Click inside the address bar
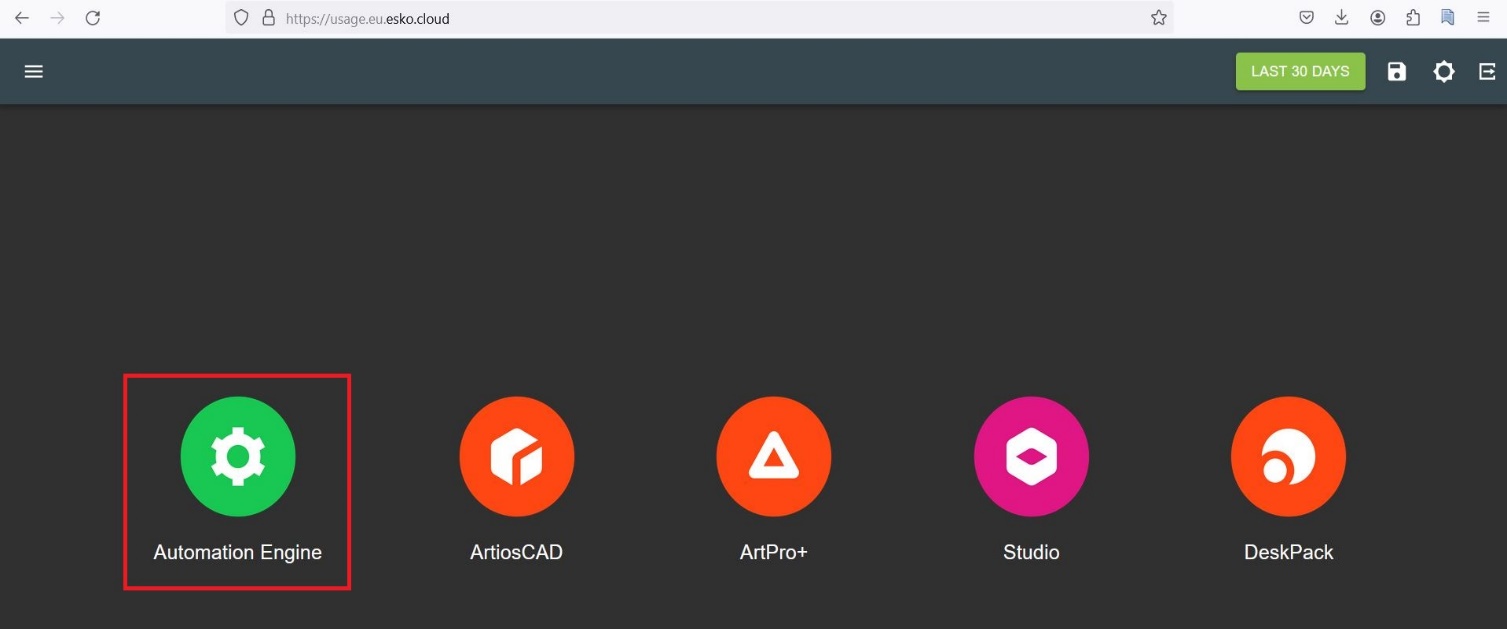This screenshot has height=629, width=1507. 600,17
